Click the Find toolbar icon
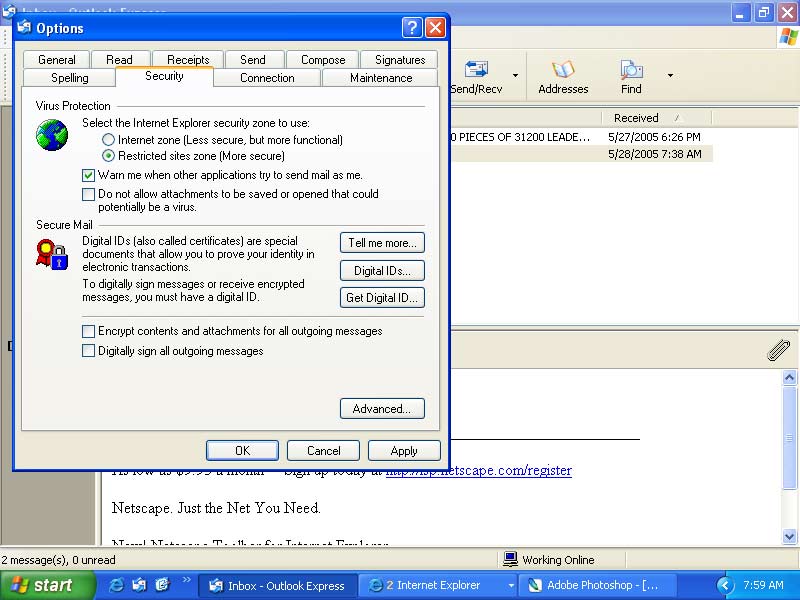800x600 pixels. pos(631,70)
